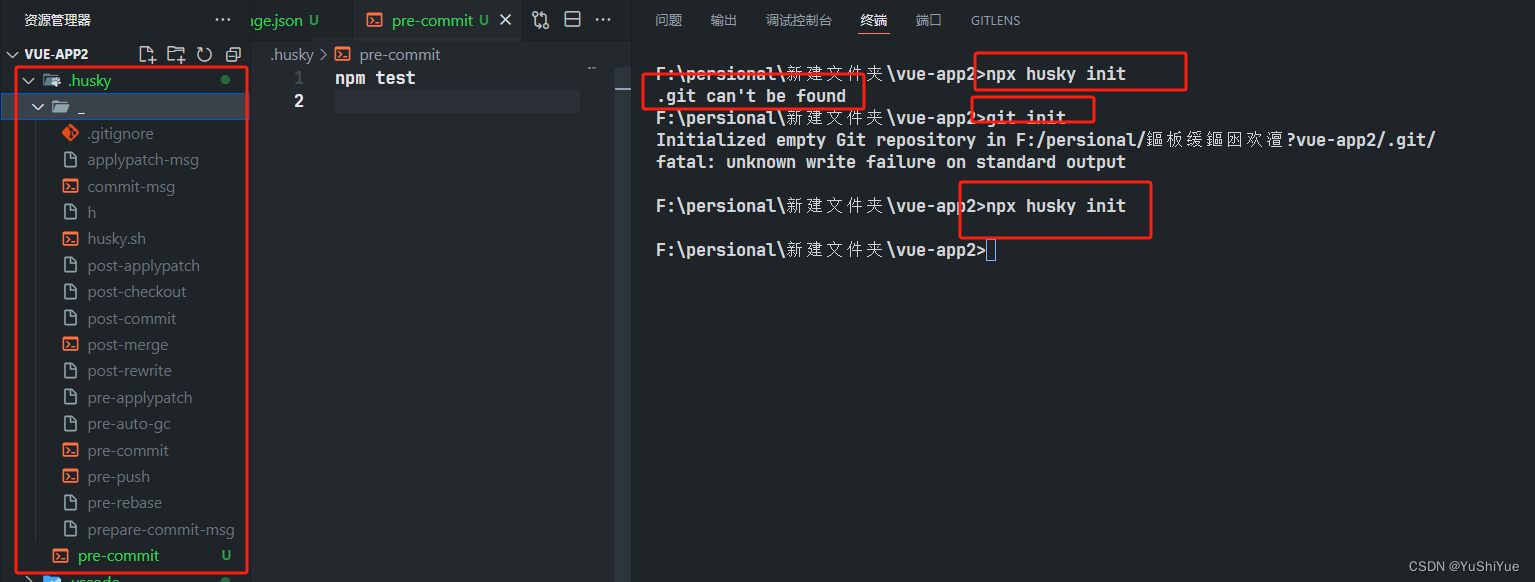This screenshot has height=582, width=1535.
Task: Open editor more actions ellipsis menu
Action: 603,20
